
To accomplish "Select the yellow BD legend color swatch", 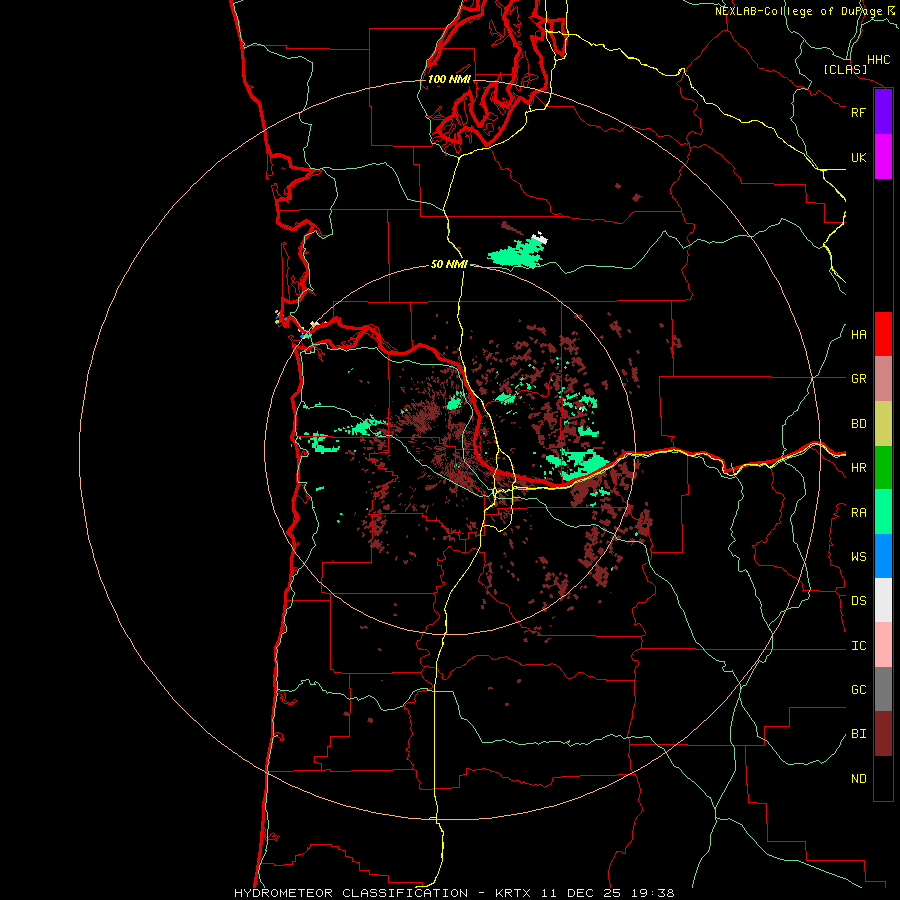I will [883, 424].
